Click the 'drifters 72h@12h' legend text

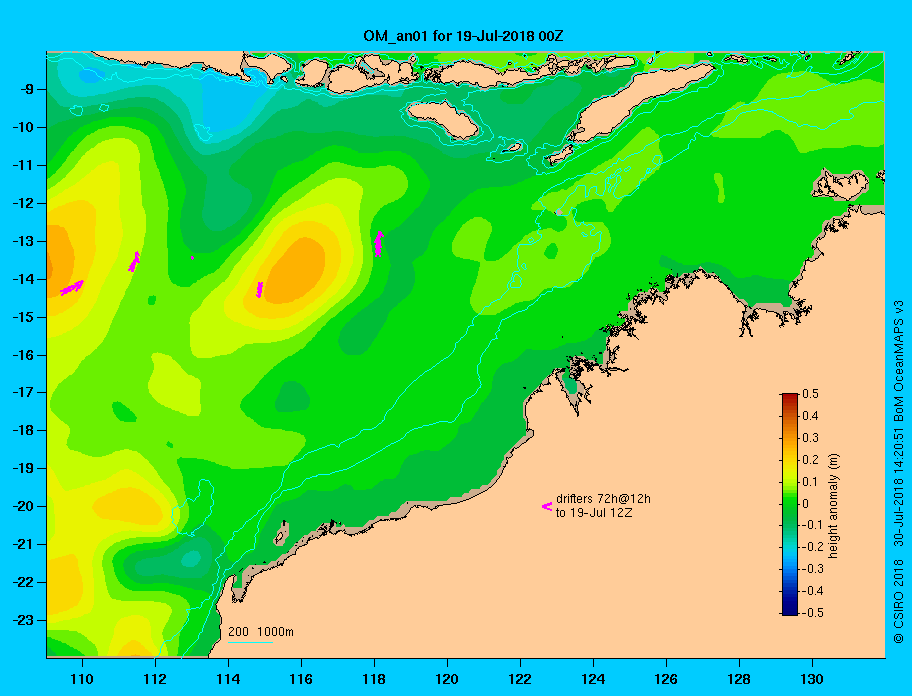pyautogui.click(x=603, y=499)
